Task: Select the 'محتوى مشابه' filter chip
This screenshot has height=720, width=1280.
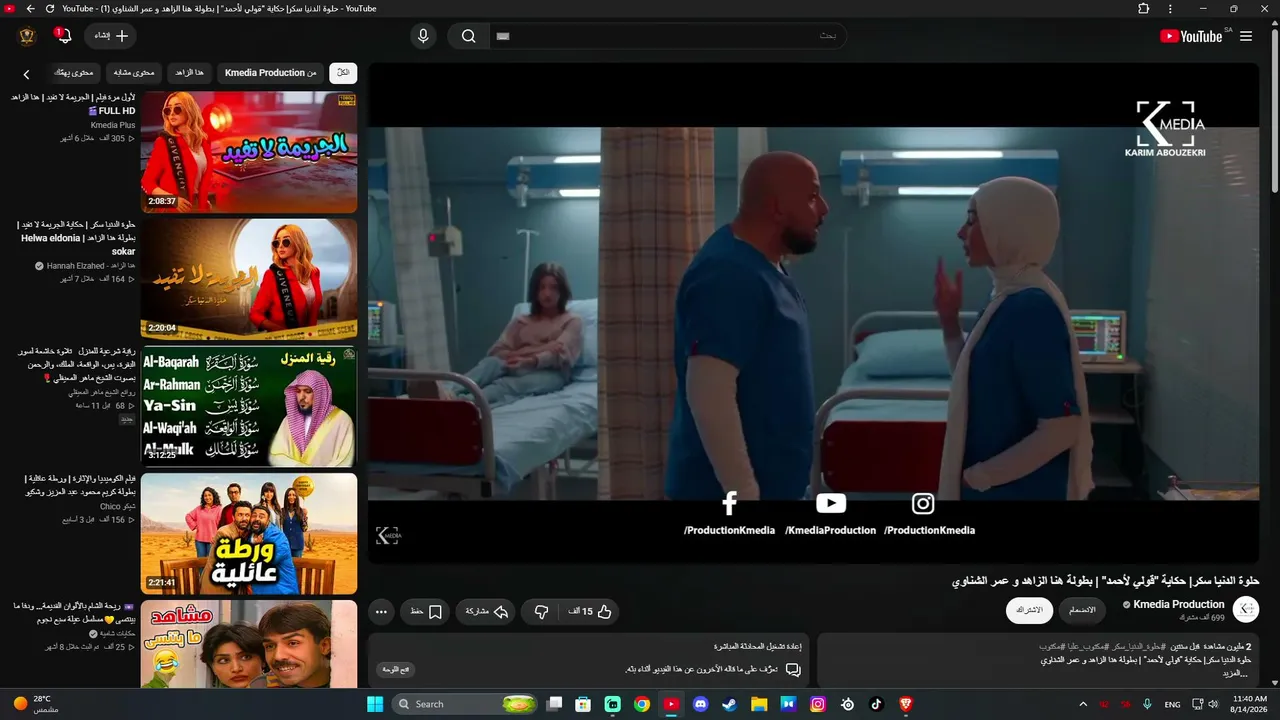Action: tap(133, 73)
